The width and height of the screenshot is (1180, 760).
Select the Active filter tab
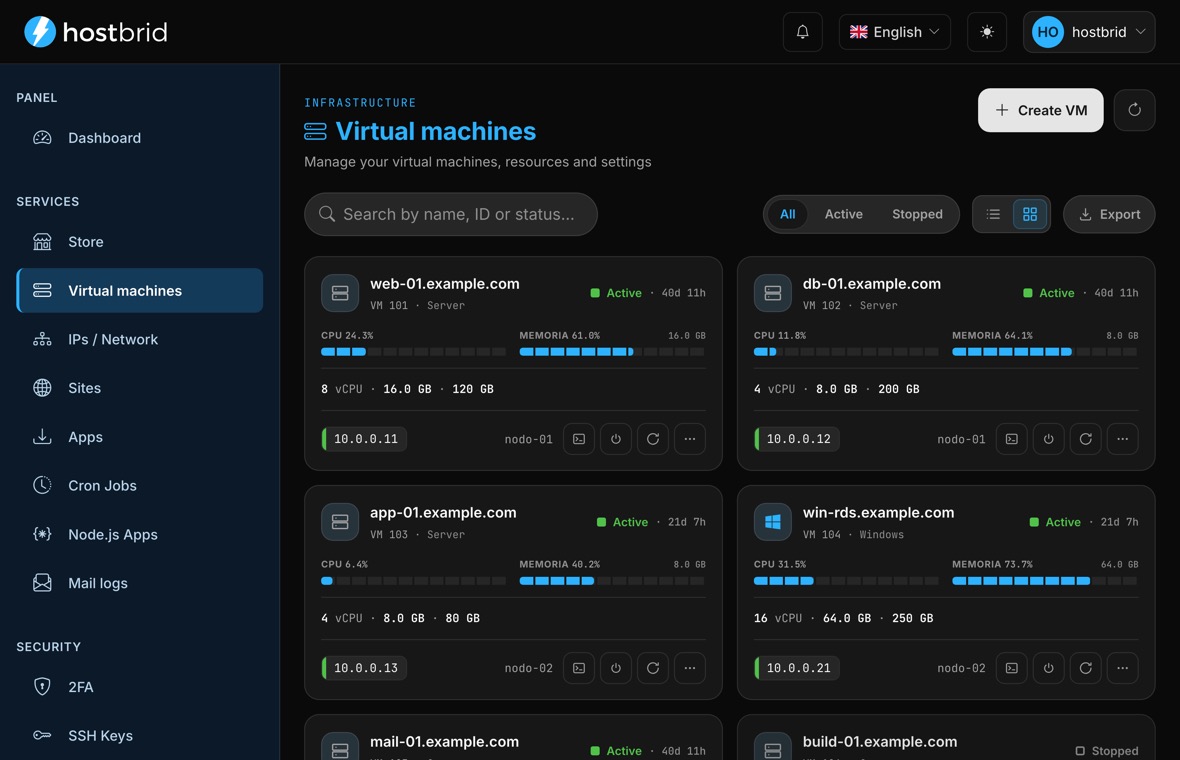coord(843,214)
